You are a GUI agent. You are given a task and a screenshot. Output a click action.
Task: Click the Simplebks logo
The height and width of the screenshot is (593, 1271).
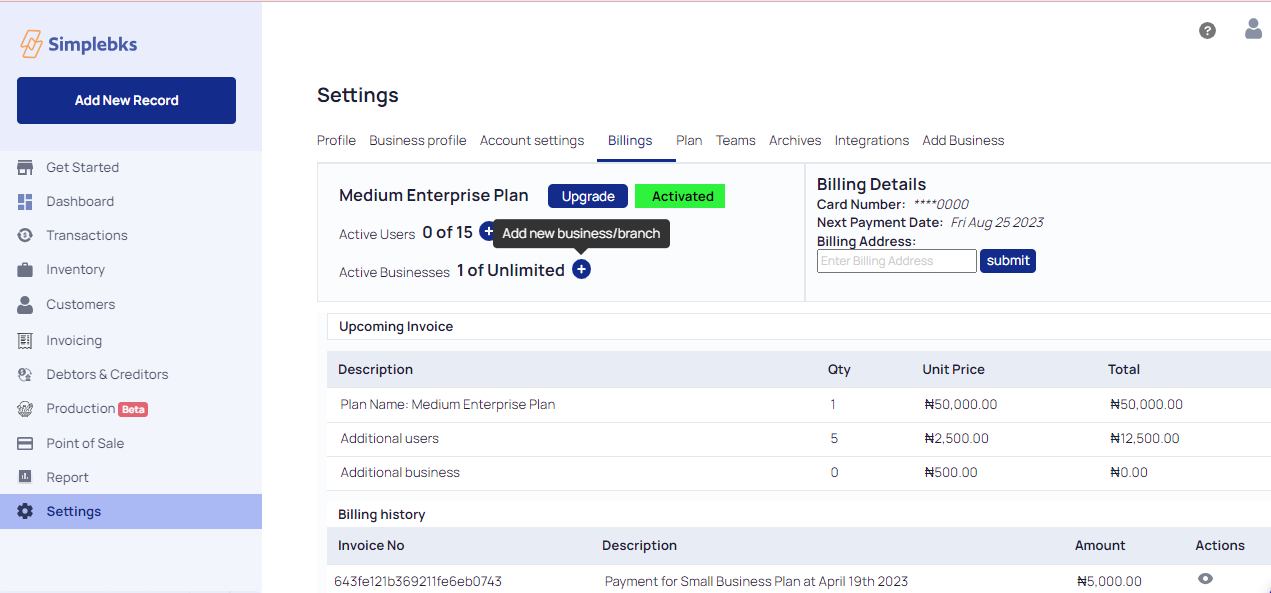coord(79,44)
